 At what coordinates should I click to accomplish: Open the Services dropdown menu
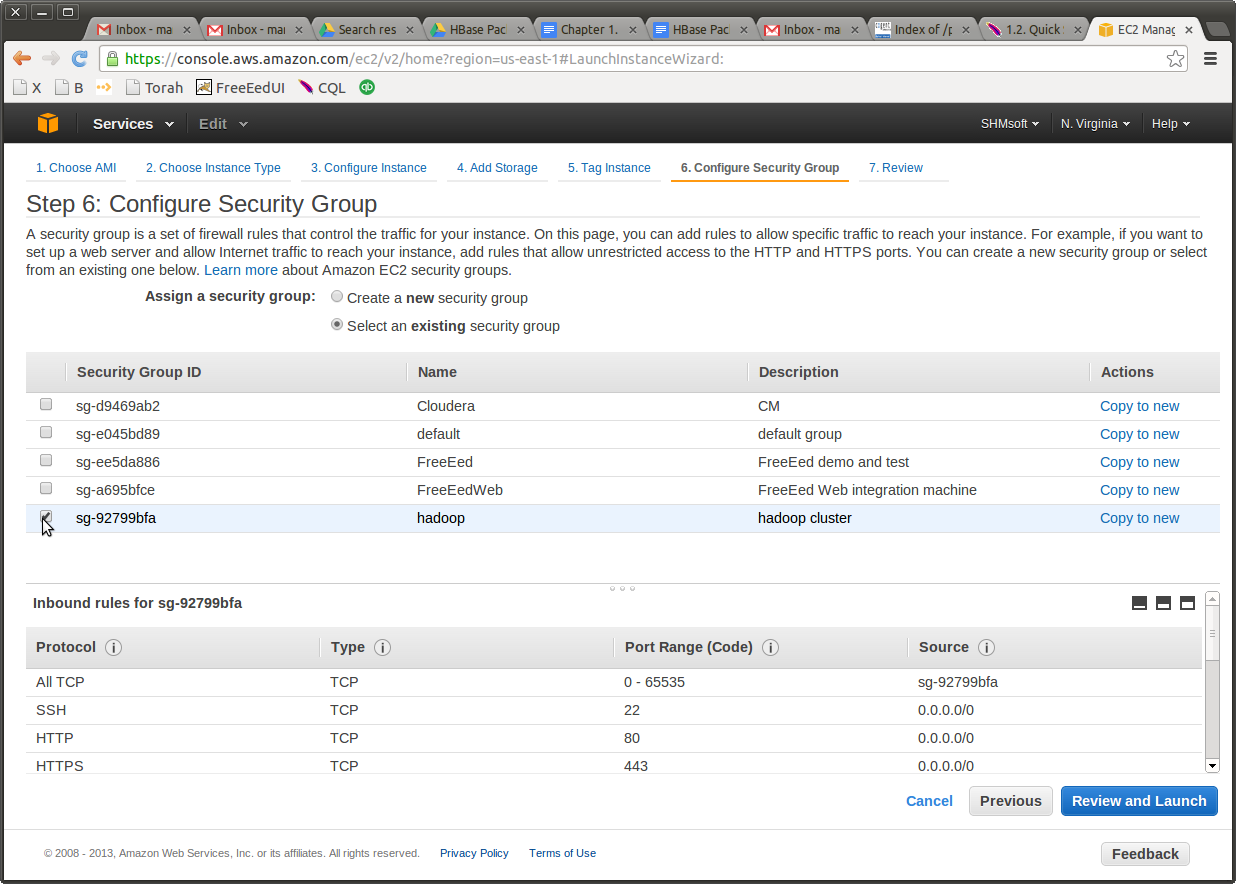point(133,124)
